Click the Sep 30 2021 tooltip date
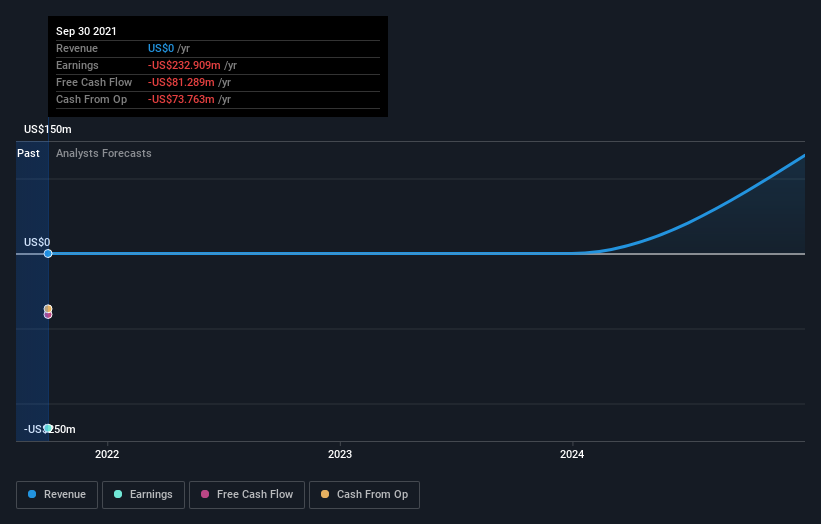Image resolution: width=821 pixels, height=524 pixels. point(86,31)
